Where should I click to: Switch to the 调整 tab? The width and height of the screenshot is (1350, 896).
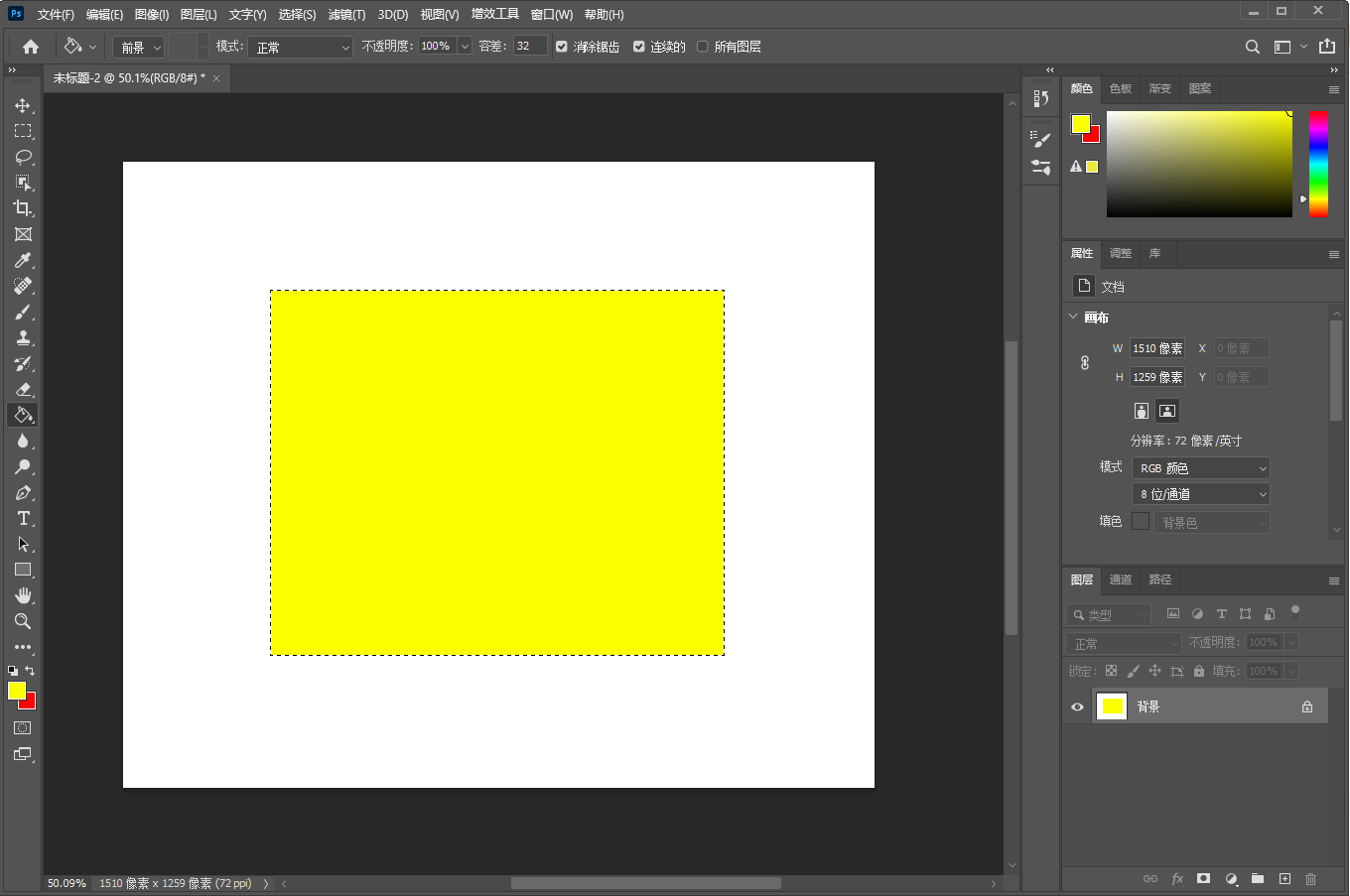click(1121, 253)
